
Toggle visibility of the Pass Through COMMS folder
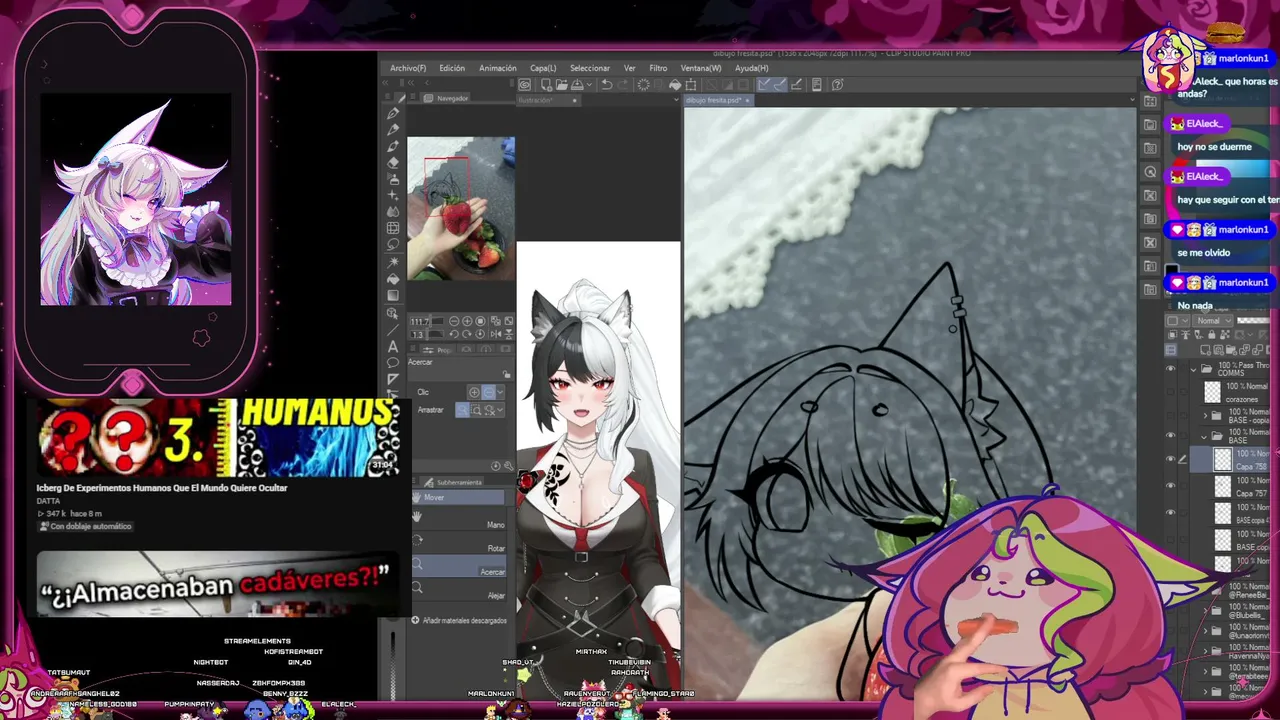pyautogui.click(x=1171, y=369)
